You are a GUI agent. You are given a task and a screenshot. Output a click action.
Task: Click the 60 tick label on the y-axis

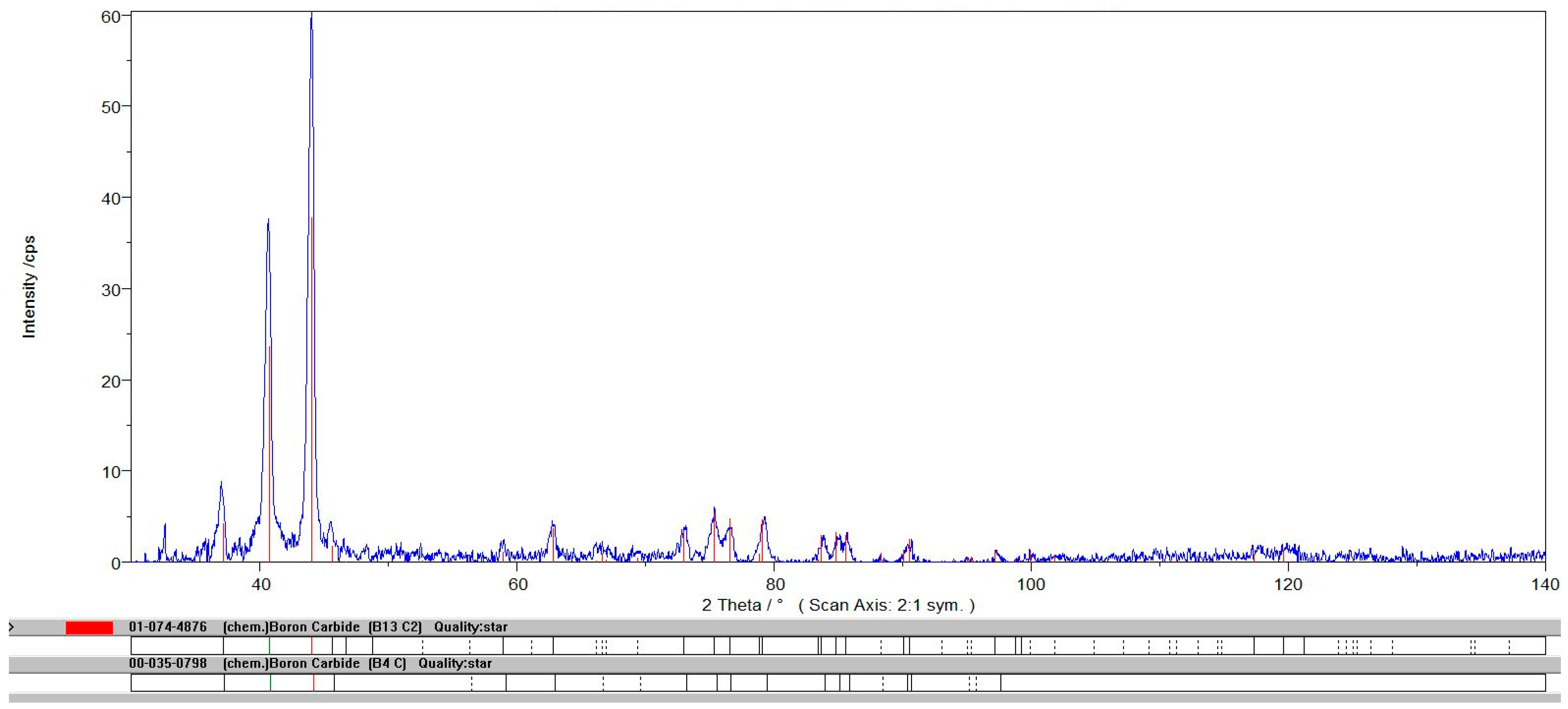click(x=111, y=17)
